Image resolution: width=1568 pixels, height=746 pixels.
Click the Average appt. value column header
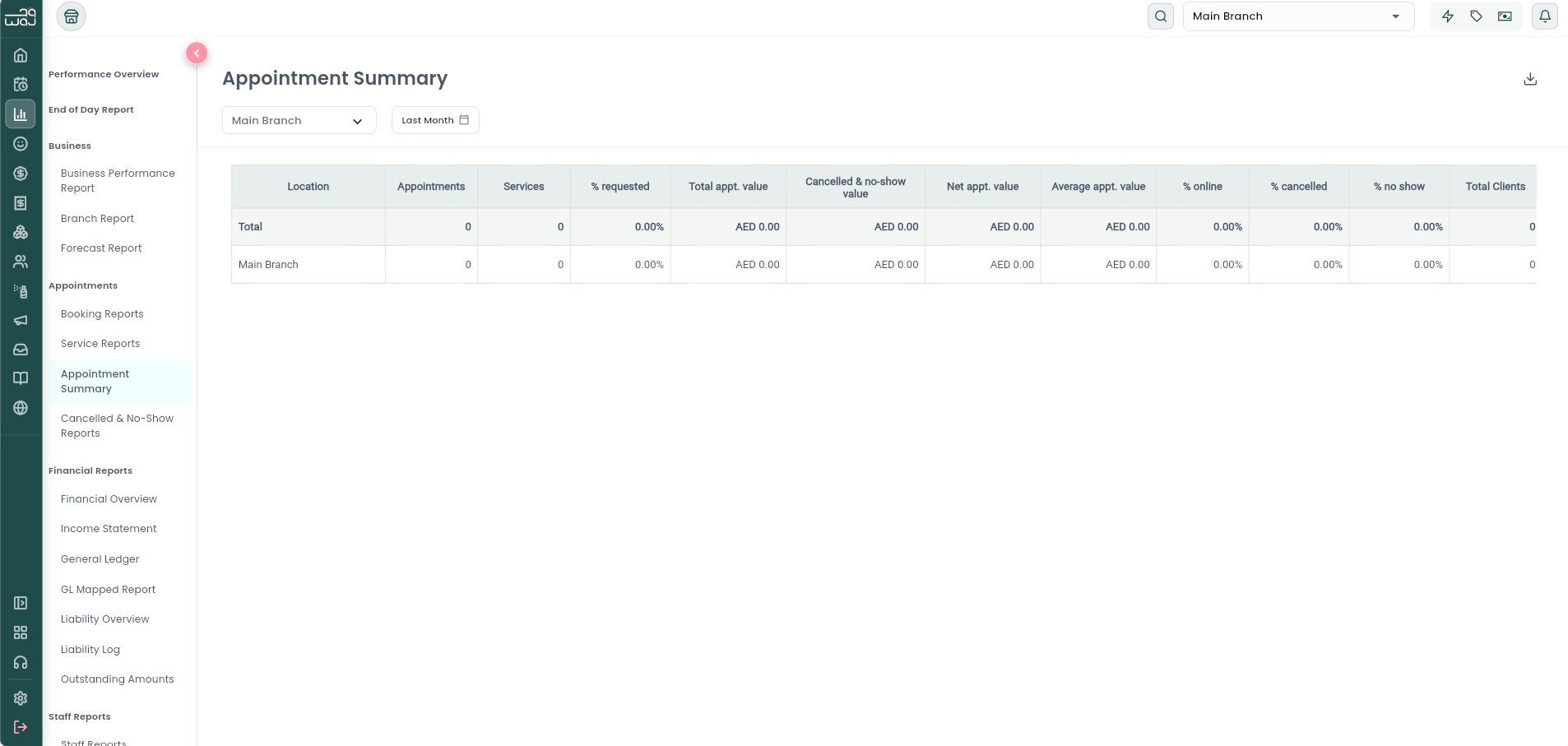[x=1098, y=187]
